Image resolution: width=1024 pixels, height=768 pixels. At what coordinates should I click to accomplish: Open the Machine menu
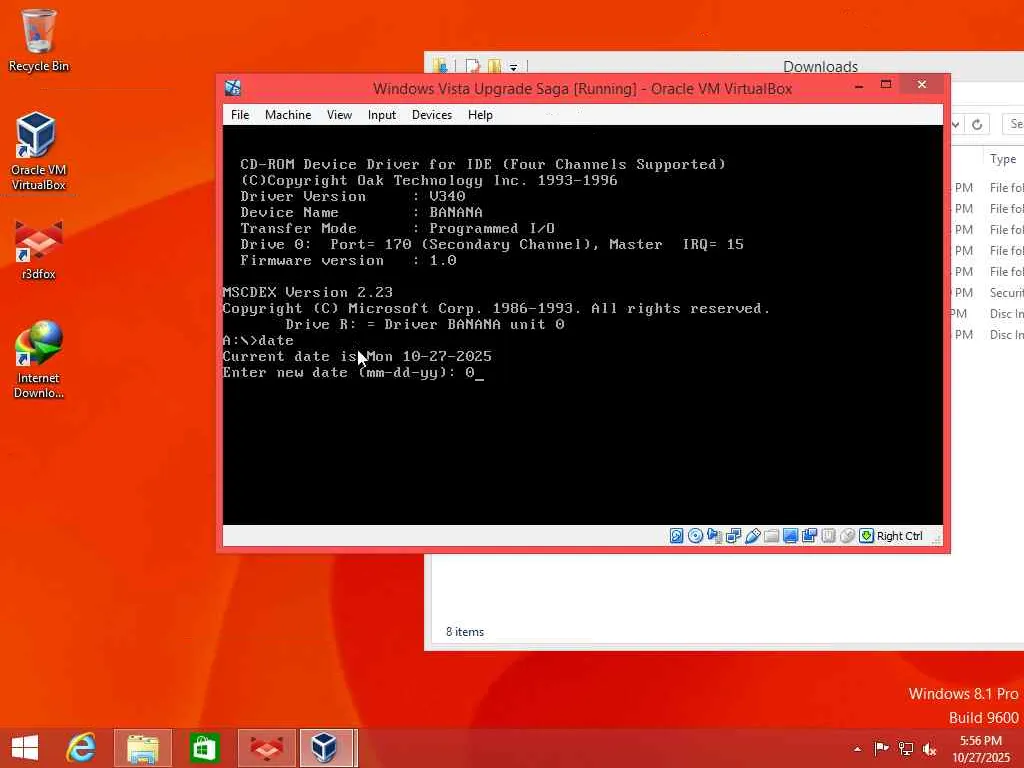pos(288,115)
